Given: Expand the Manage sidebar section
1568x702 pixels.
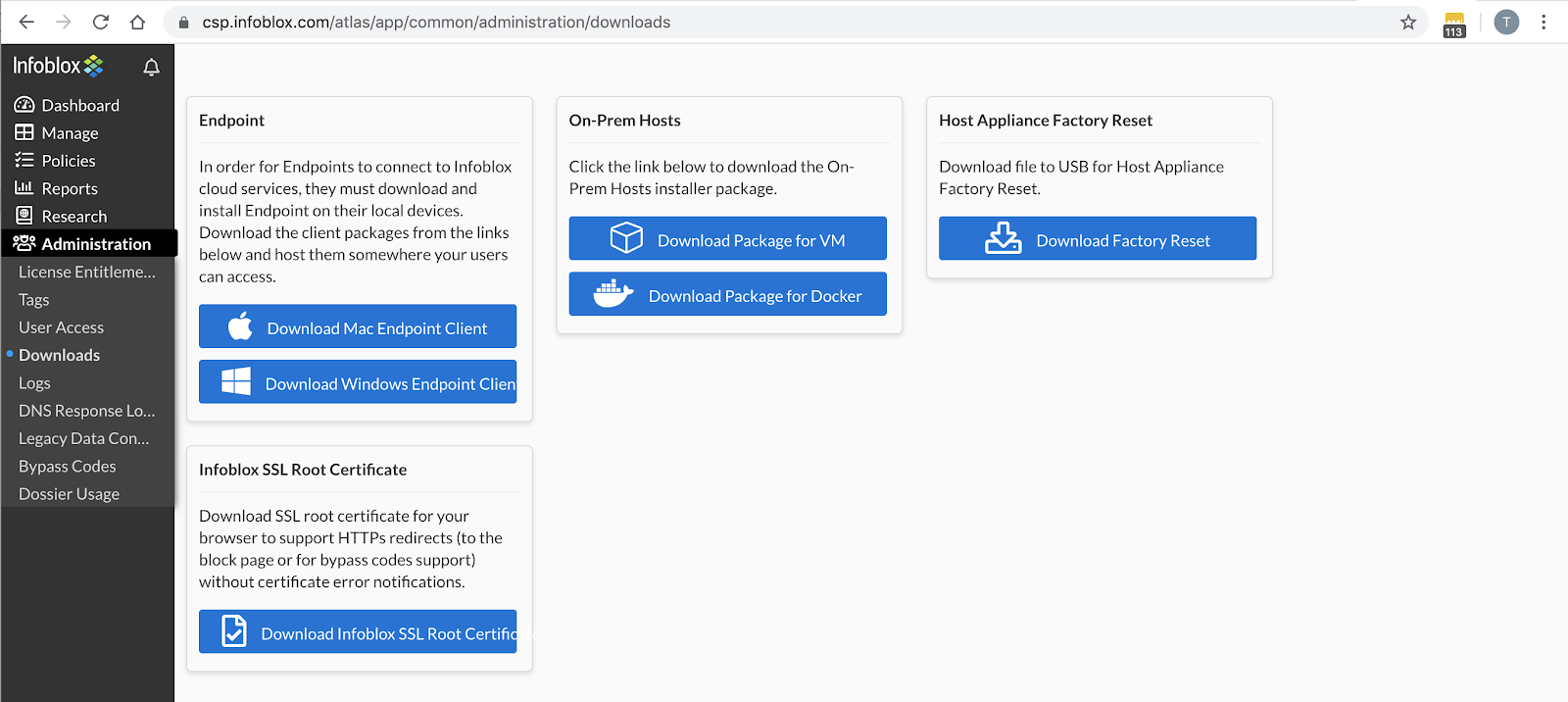Looking at the screenshot, I should (70, 133).
